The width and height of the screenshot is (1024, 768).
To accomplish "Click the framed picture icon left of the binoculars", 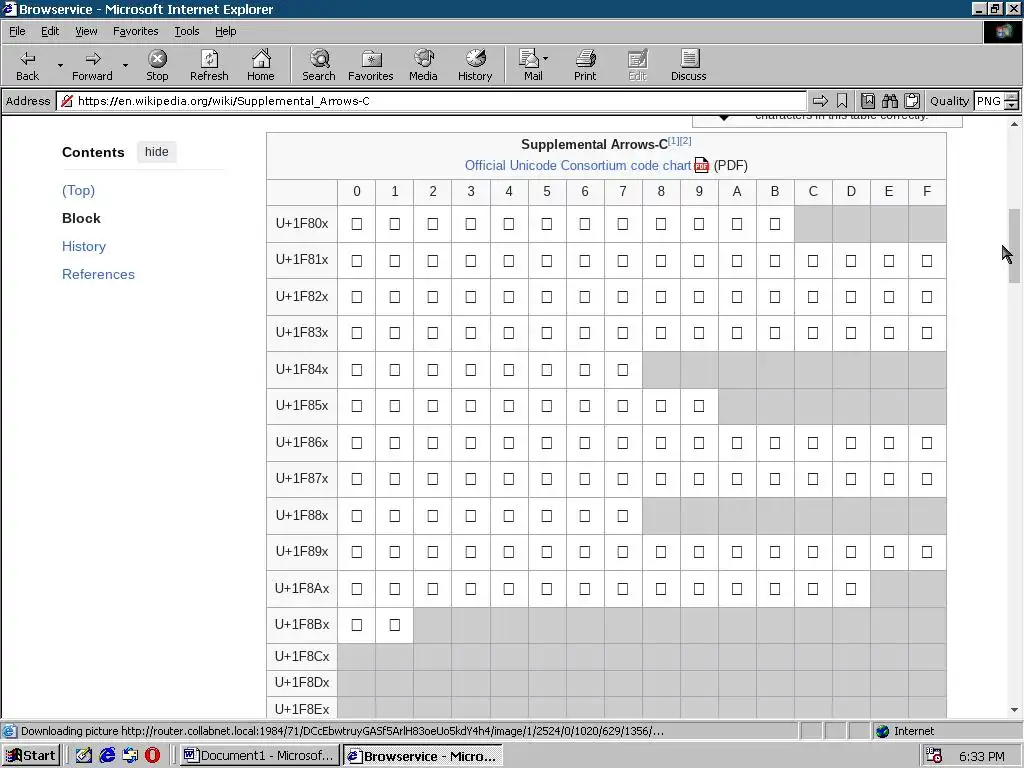I will point(867,101).
